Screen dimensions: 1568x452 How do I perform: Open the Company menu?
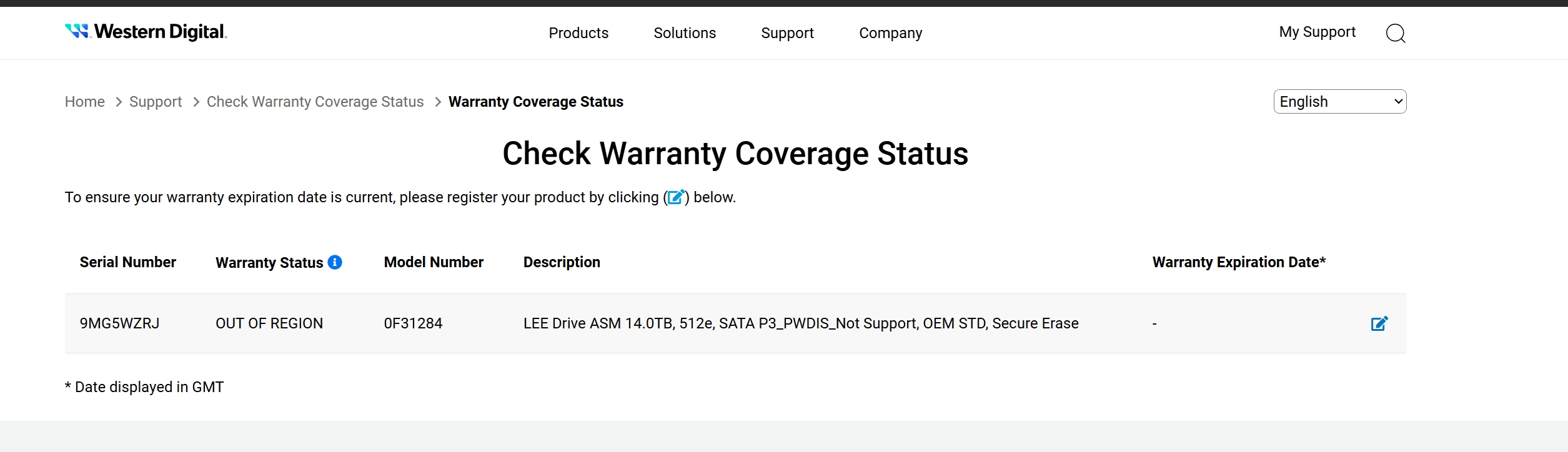point(890,33)
